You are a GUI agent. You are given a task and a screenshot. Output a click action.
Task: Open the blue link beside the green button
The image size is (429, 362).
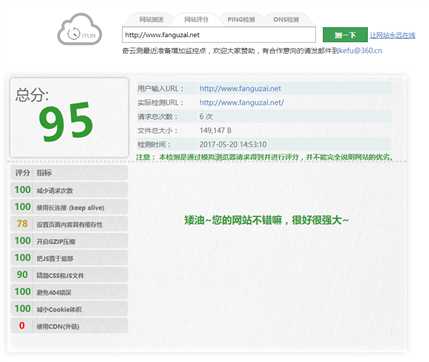[x=392, y=35]
